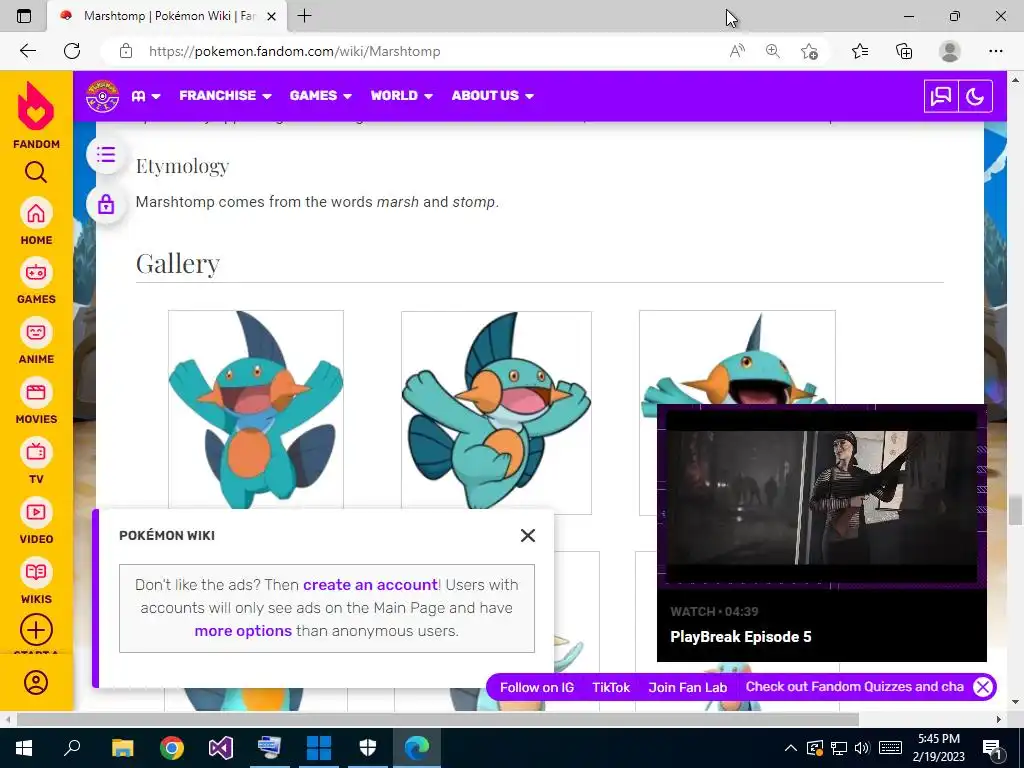This screenshot has width=1024, height=768.
Task: Follow the 'more options' link
Action: (243, 631)
